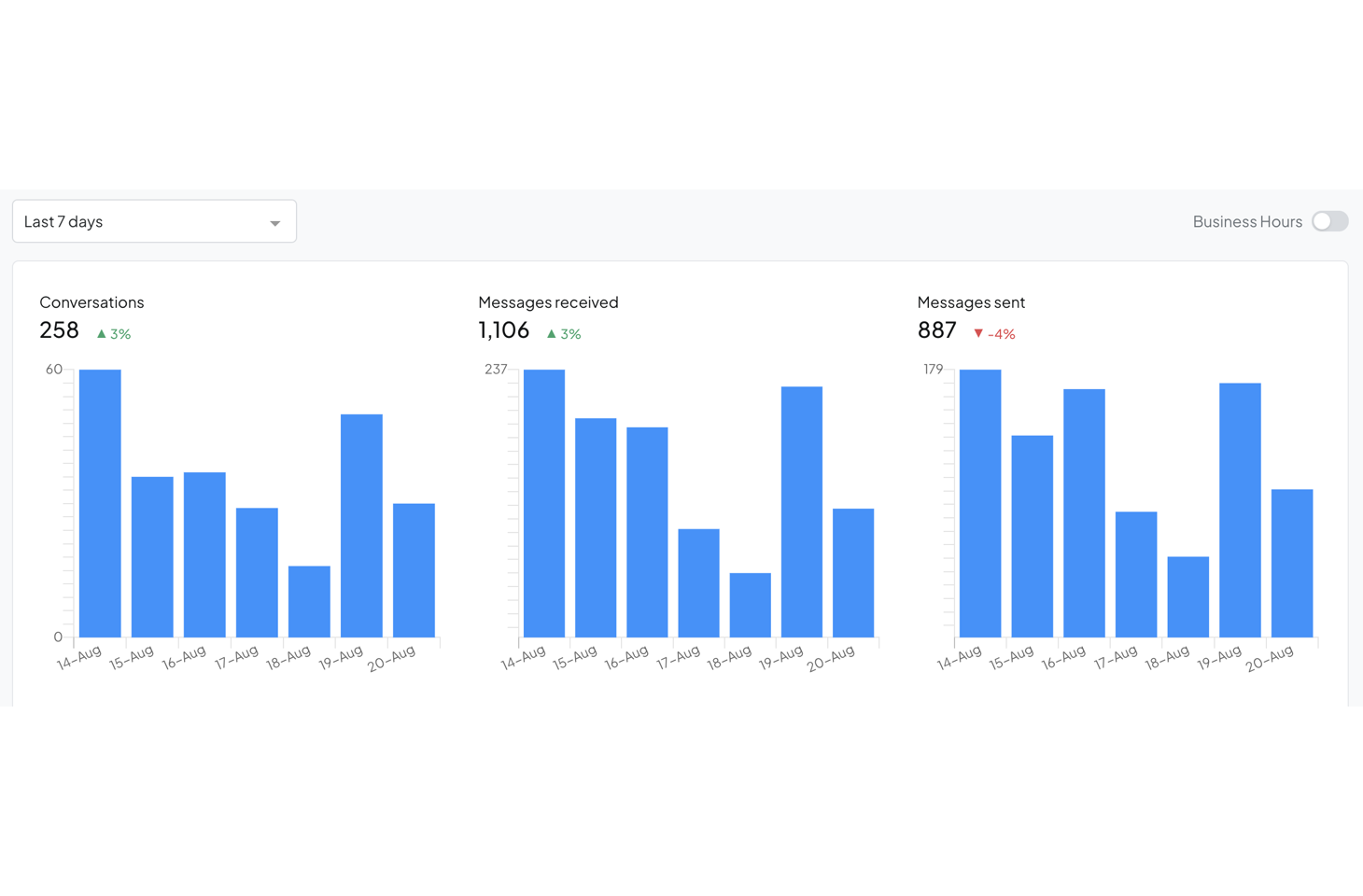
Task: Select the 19-Aug bar in Messages received chart
Action: [802, 511]
